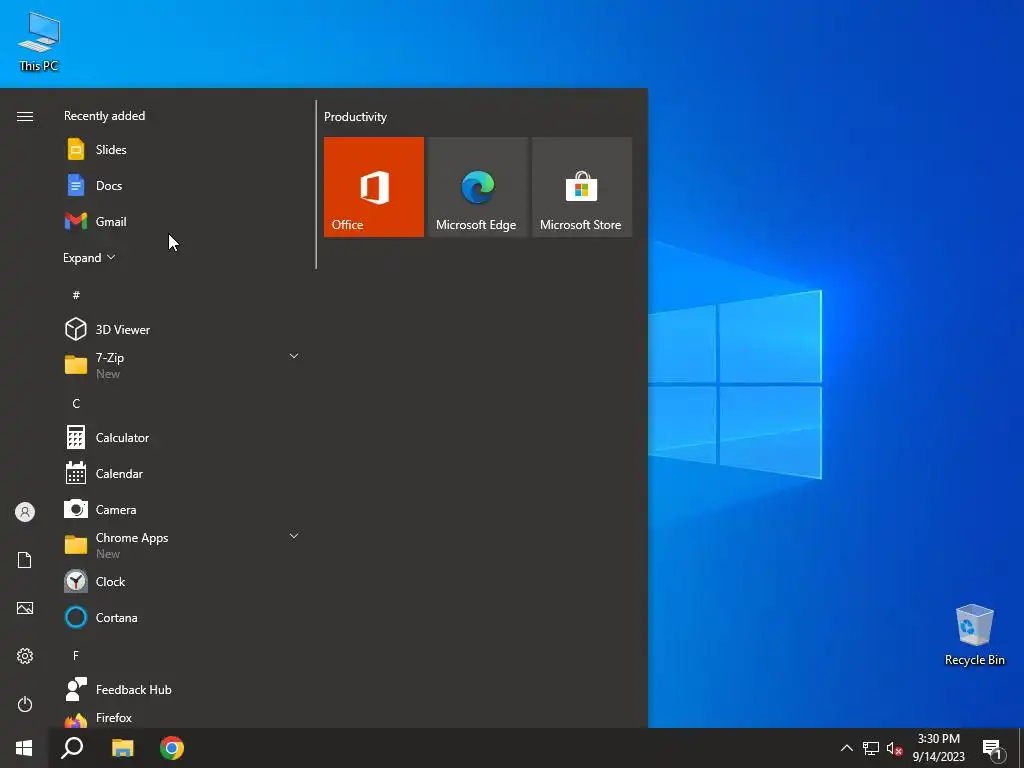Open File Explorer from taskbar
The height and width of the screenshot is (768, 1024).
tap(122, 748)
